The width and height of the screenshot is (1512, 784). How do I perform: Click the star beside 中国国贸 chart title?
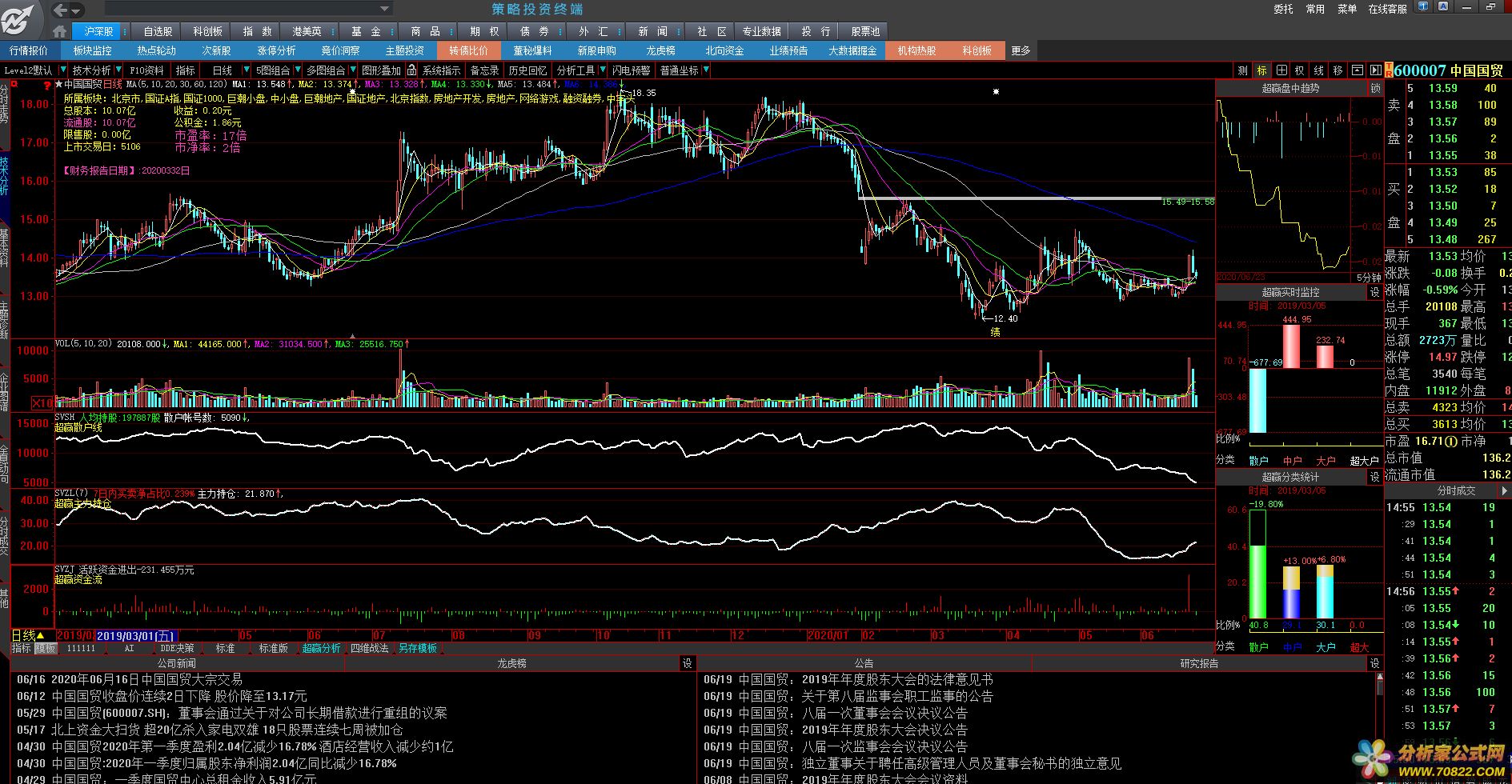(59, 84)
